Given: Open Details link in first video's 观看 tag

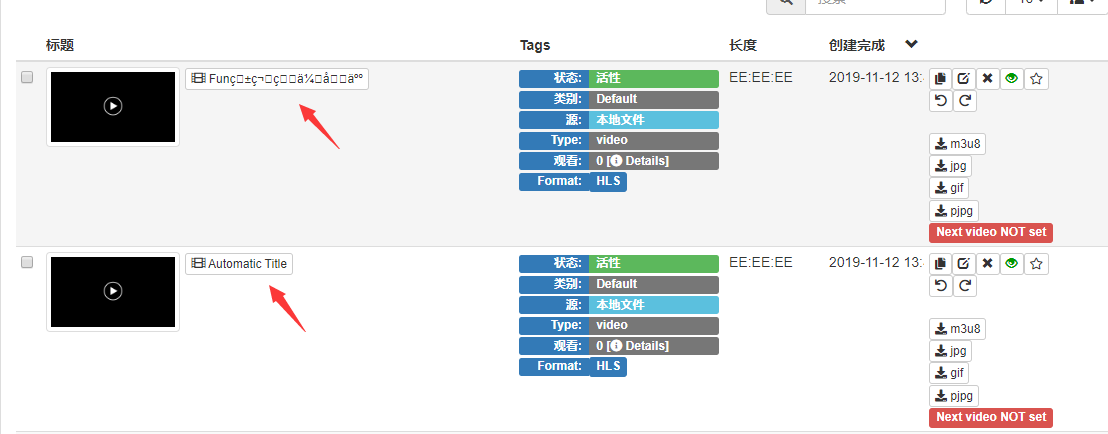Looking at the screenshot, I should click(x=637, y=161).
